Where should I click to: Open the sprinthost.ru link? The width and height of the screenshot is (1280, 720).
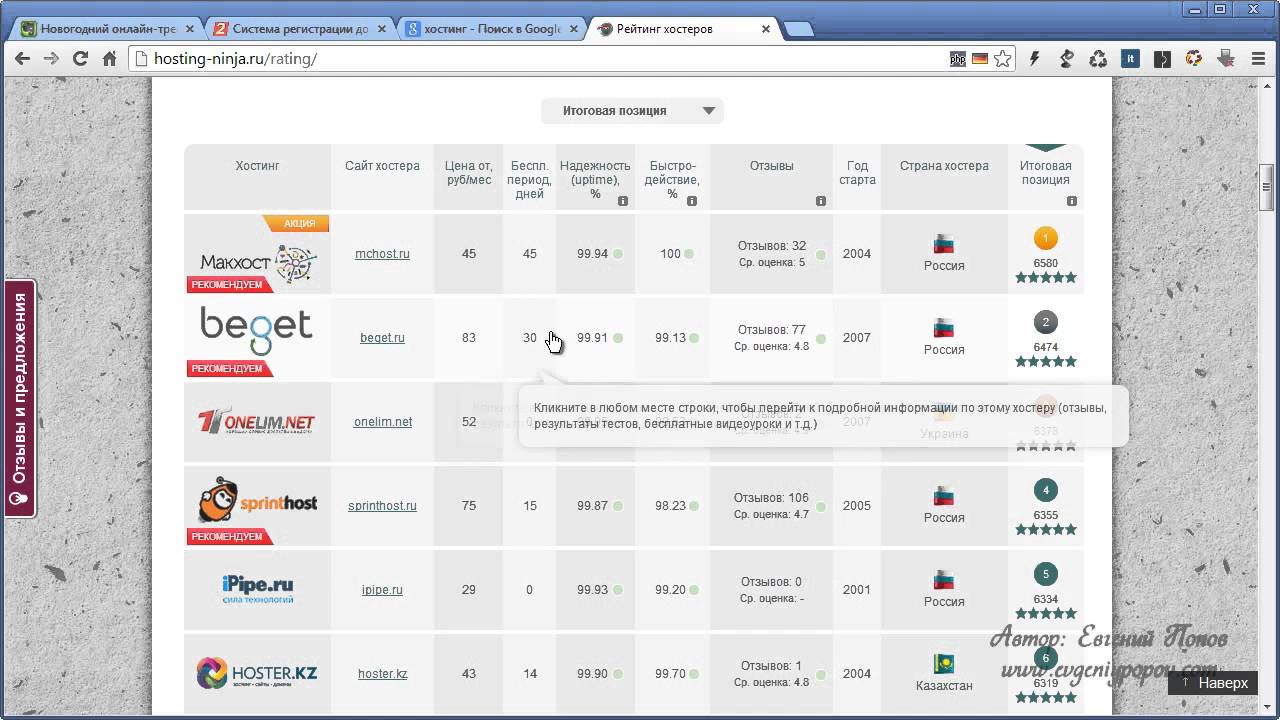tap(382, 506)
